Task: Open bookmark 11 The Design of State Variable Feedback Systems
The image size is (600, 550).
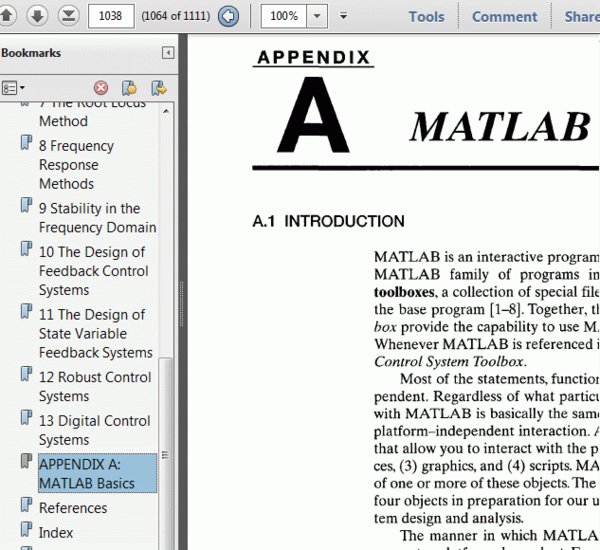Action: coord(96,333)
